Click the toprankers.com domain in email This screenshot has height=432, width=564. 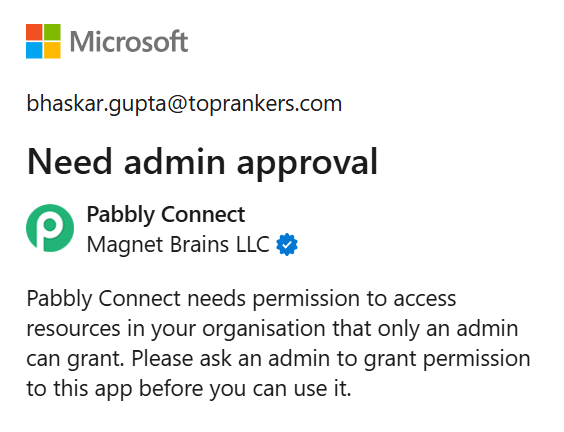click(x=265, y=104)
